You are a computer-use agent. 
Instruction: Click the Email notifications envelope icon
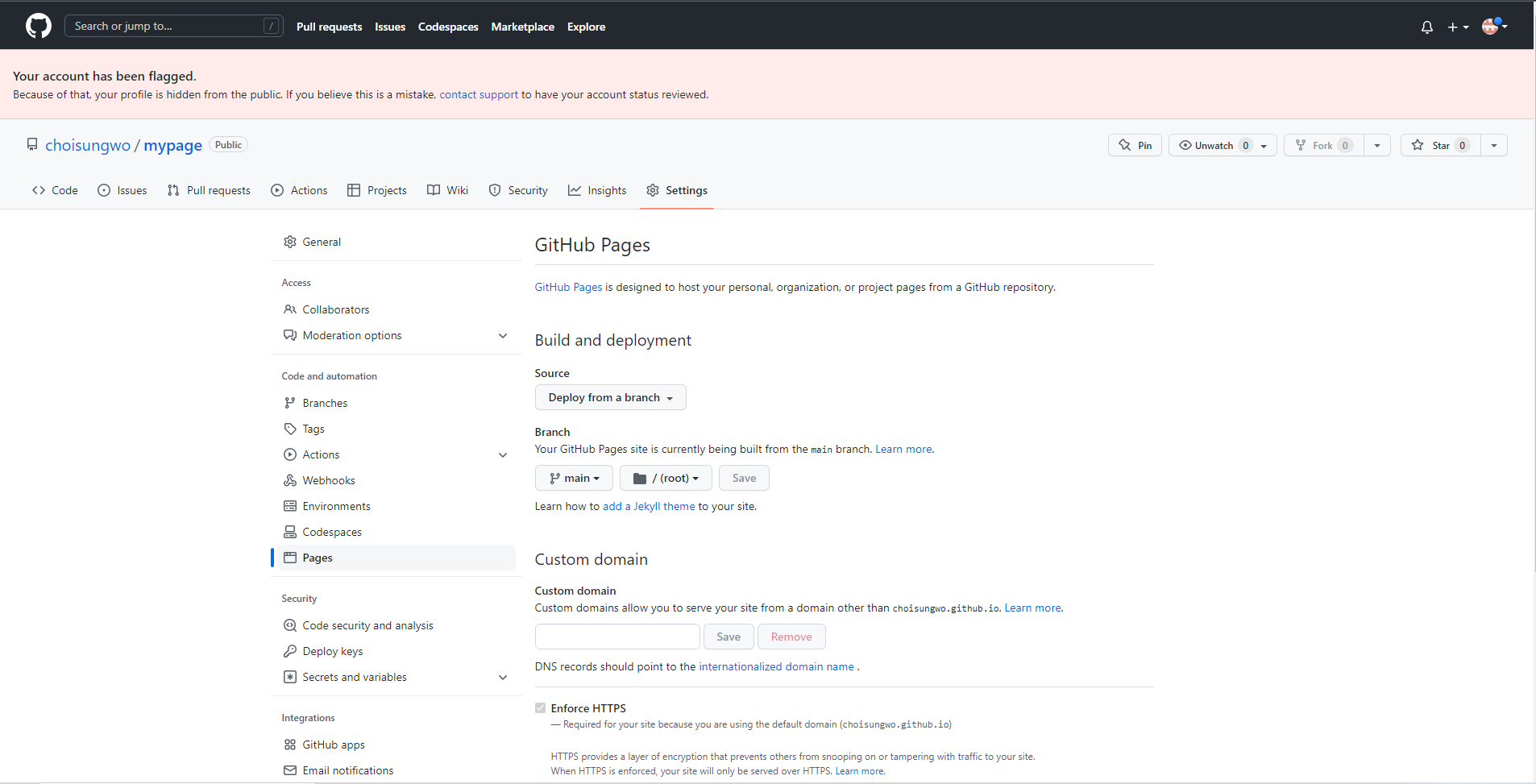coord(290,770)
